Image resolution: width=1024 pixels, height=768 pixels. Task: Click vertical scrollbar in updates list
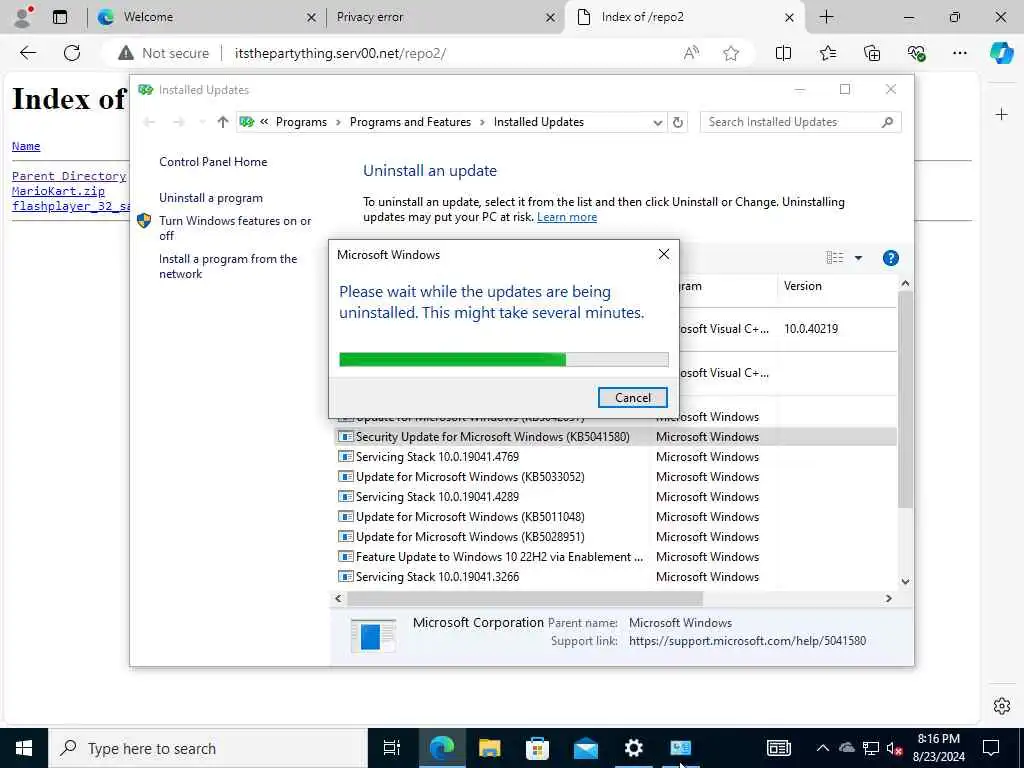(x=904, y=398)
